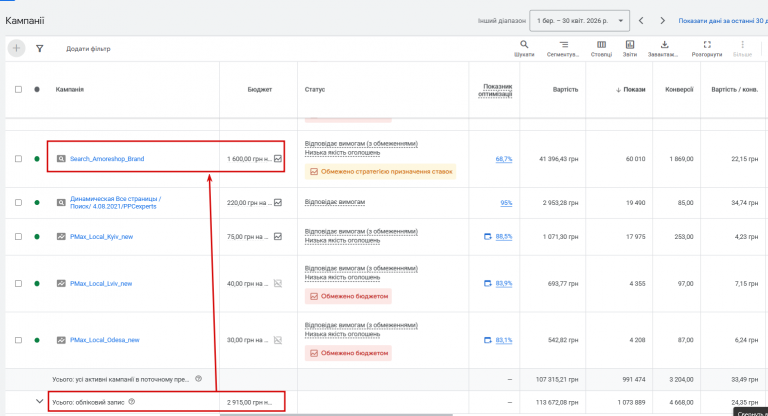Click Кампанія column header

click(x=70, y=90)
